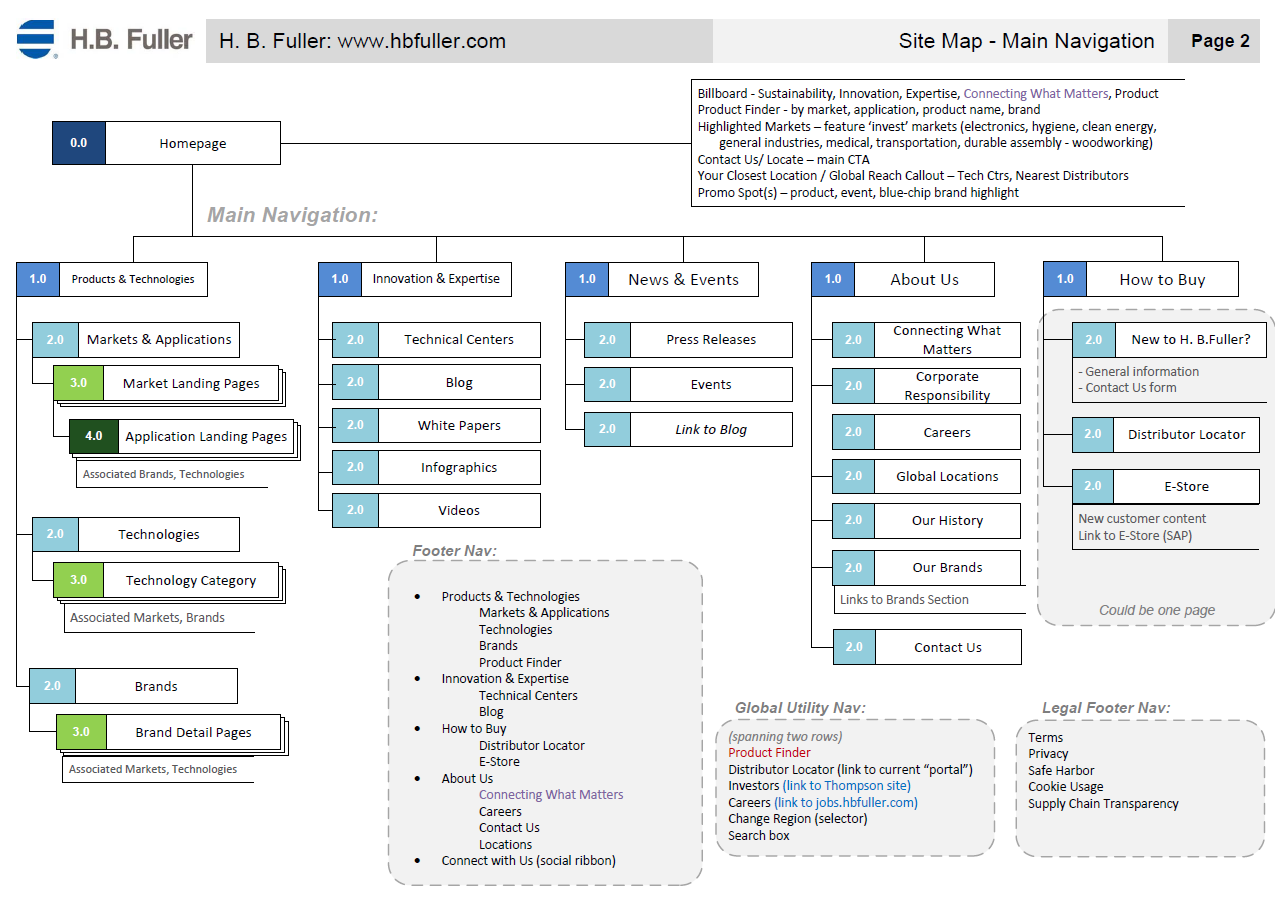Click the Contact Us box with the 2.0 label

point(926,648)
